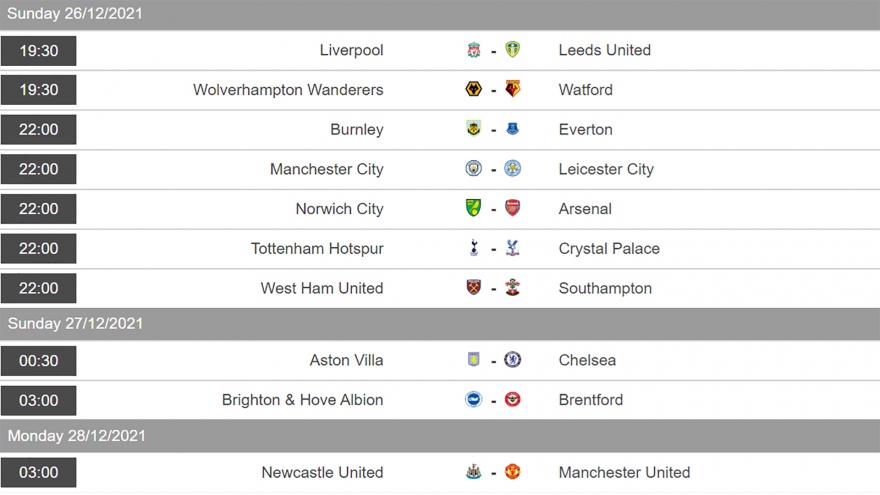The width and height of the screenshot is (880, 495).
Task: Select the Burnley club badge
Action: [474, 129]
